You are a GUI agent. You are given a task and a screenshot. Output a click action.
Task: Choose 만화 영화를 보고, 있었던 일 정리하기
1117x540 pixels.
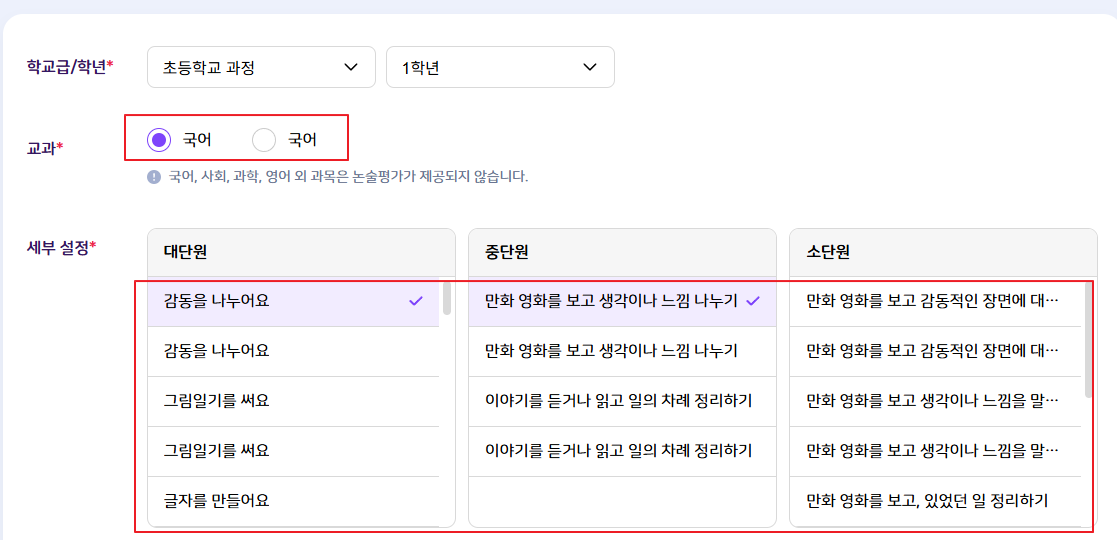[x=927, y=500]
